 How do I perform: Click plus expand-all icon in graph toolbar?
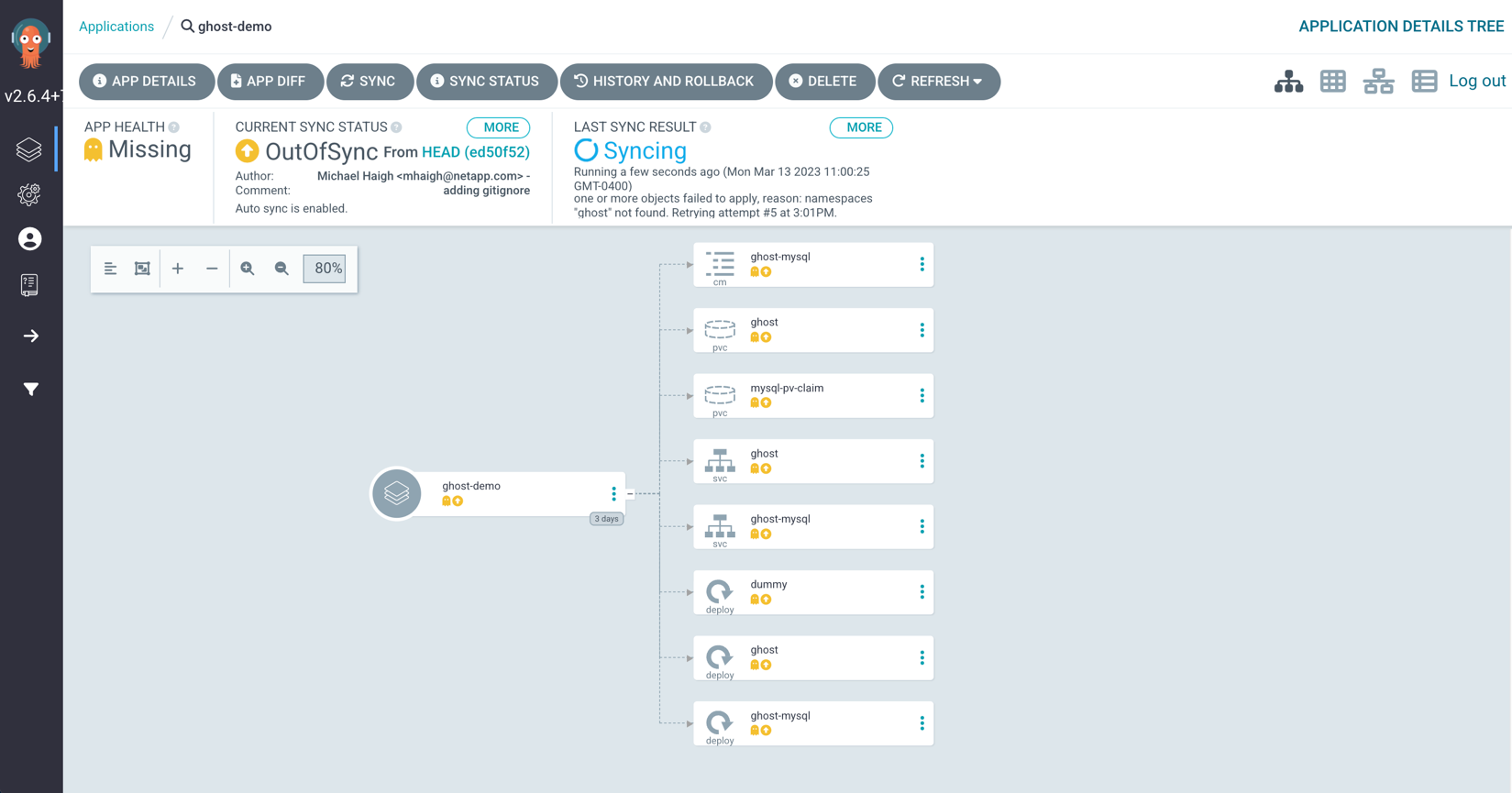(x=178, y=269)
